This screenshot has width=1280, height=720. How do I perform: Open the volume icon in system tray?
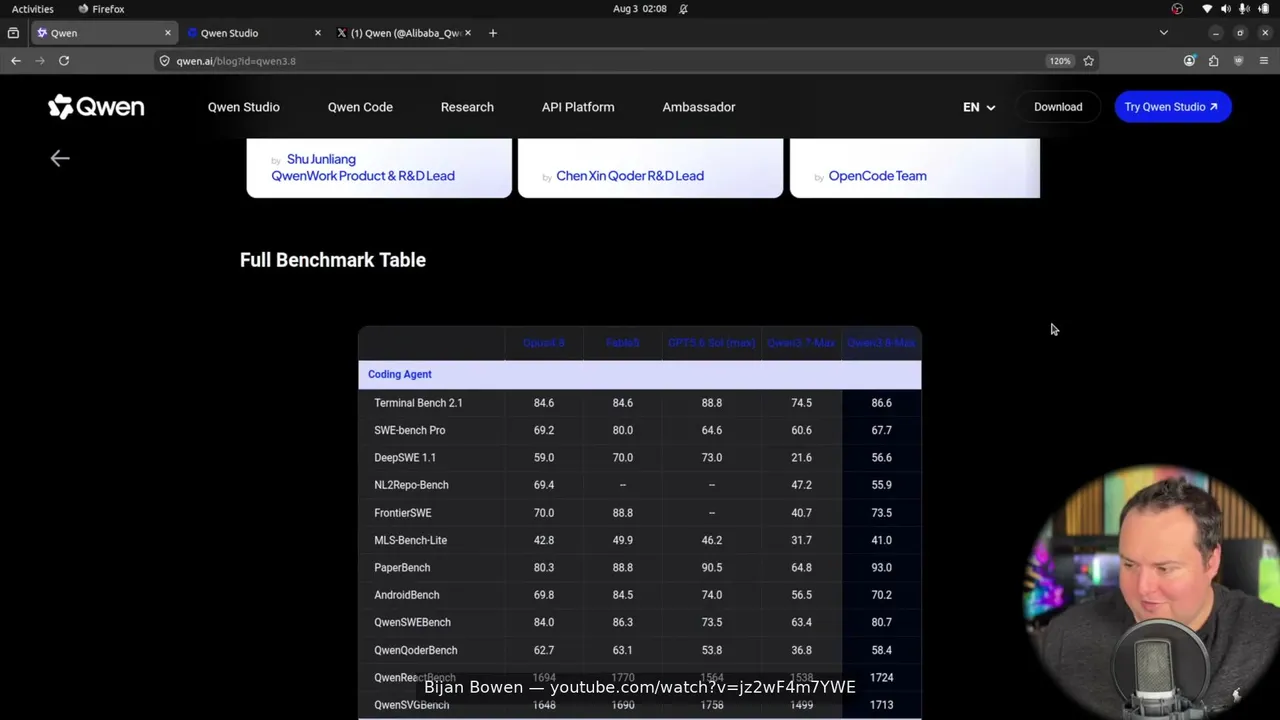1226,9
